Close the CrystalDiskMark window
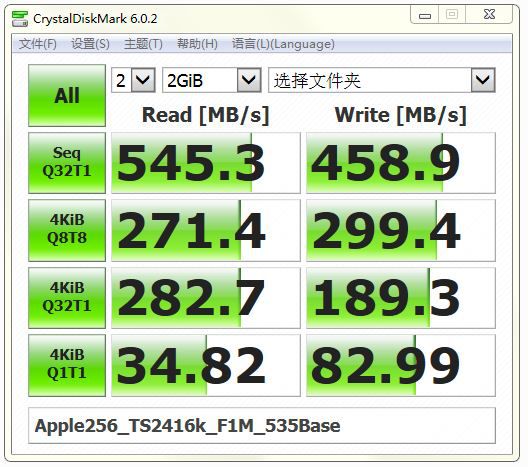 (489, 15)
